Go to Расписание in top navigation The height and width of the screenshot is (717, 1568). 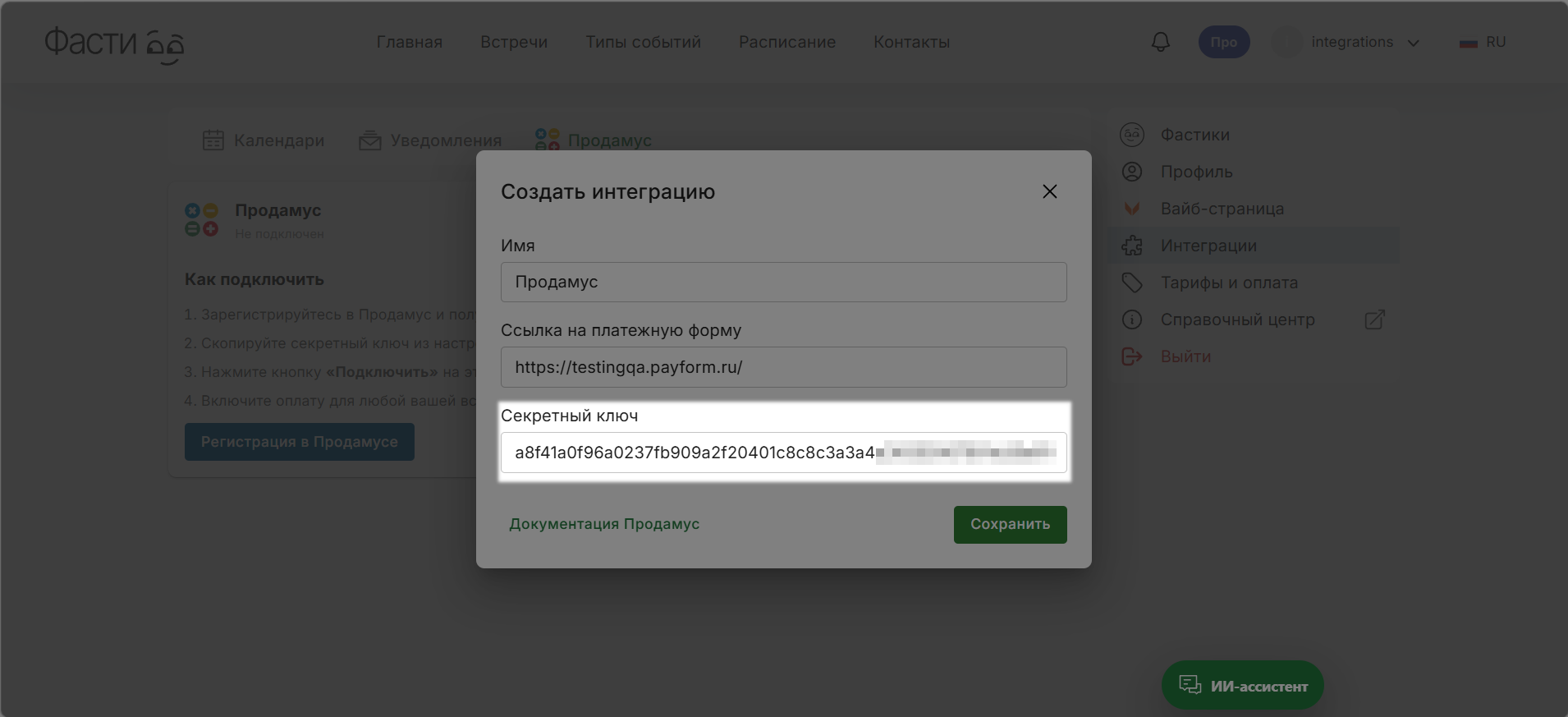[786, 42]
